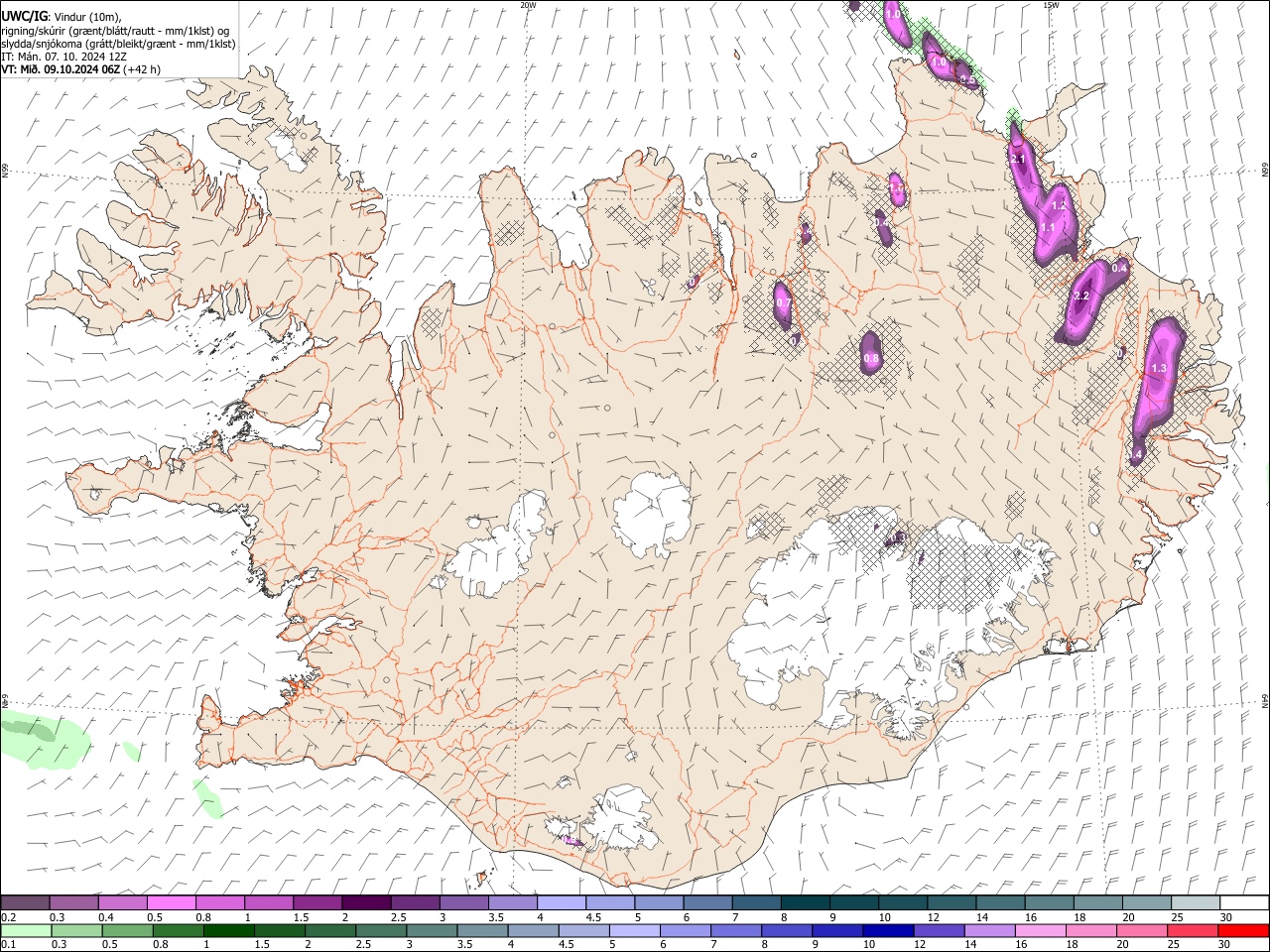Screen dimensions: 1270x952
Task: Click the 20W longitude label
Action: [x=528, y=5]
